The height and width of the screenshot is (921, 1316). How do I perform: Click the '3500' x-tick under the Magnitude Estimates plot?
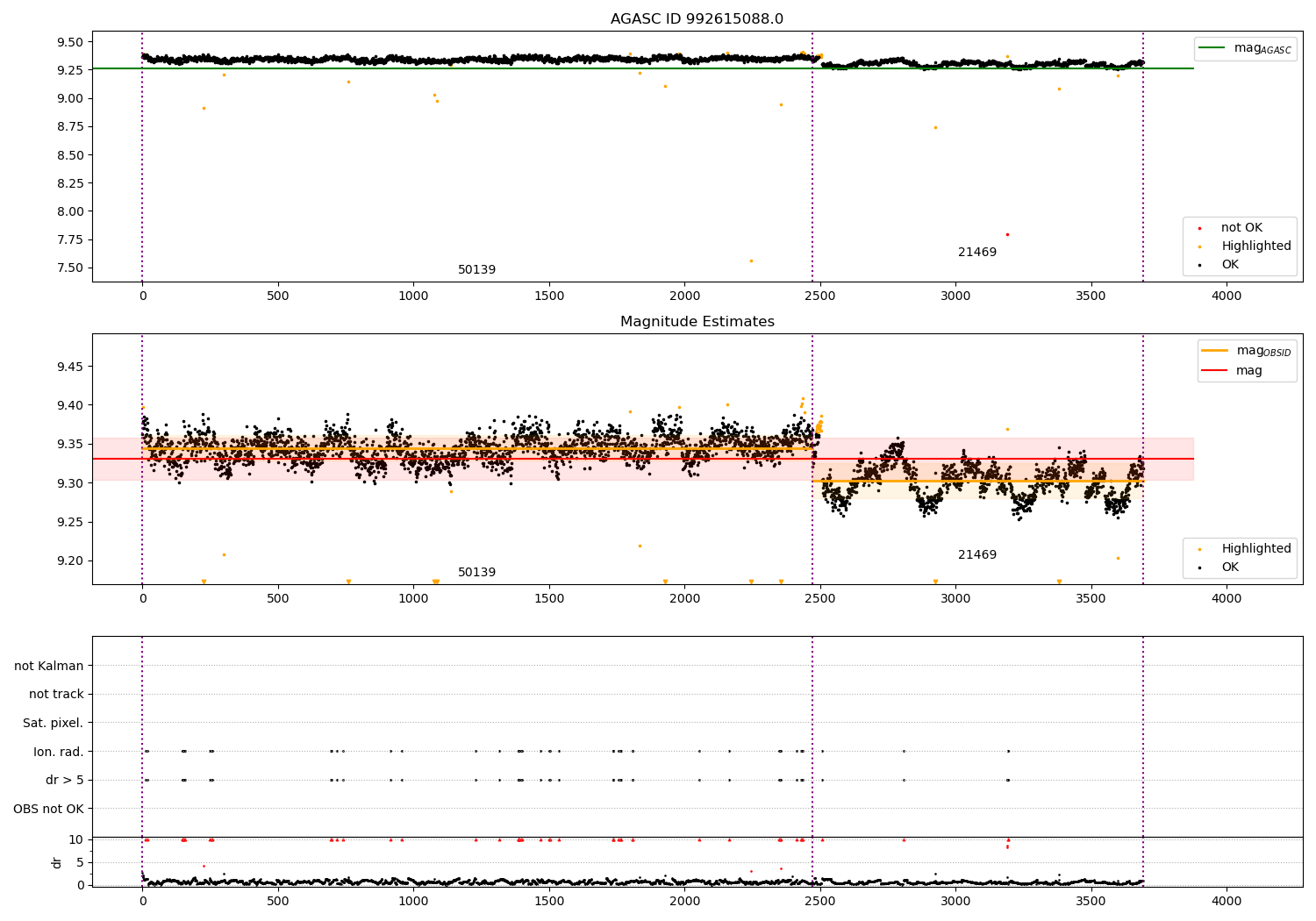click(x=1091, y=599)
